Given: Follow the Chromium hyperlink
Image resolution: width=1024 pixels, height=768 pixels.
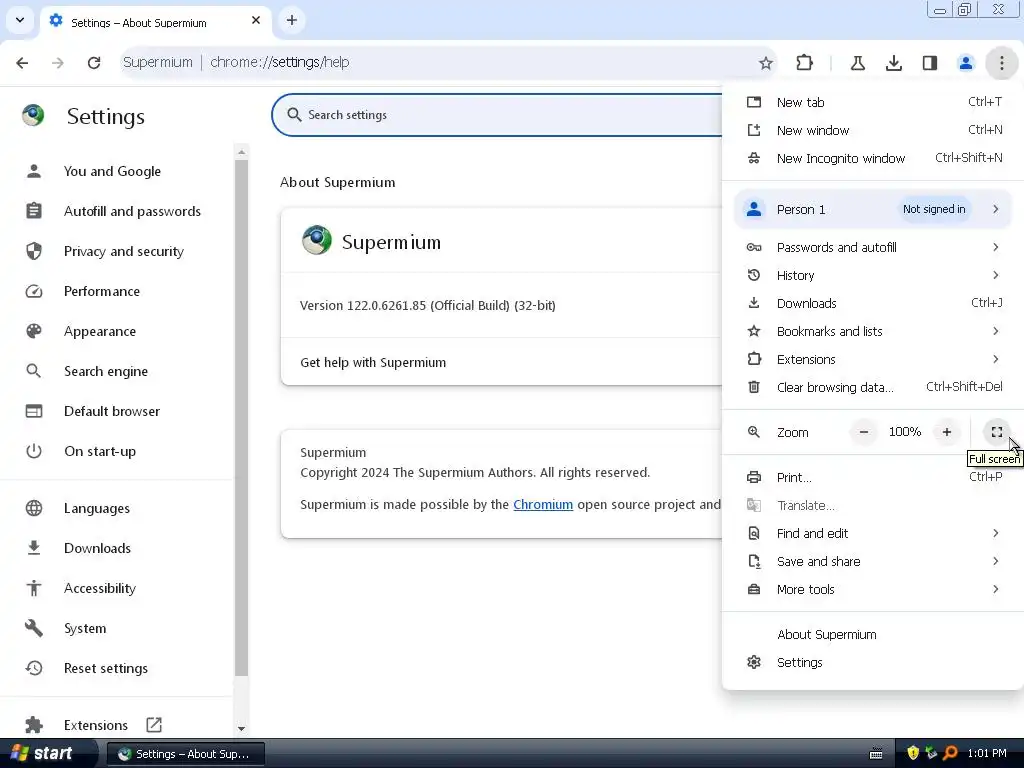Looking at the screenshot, I should tap(543, 504).
